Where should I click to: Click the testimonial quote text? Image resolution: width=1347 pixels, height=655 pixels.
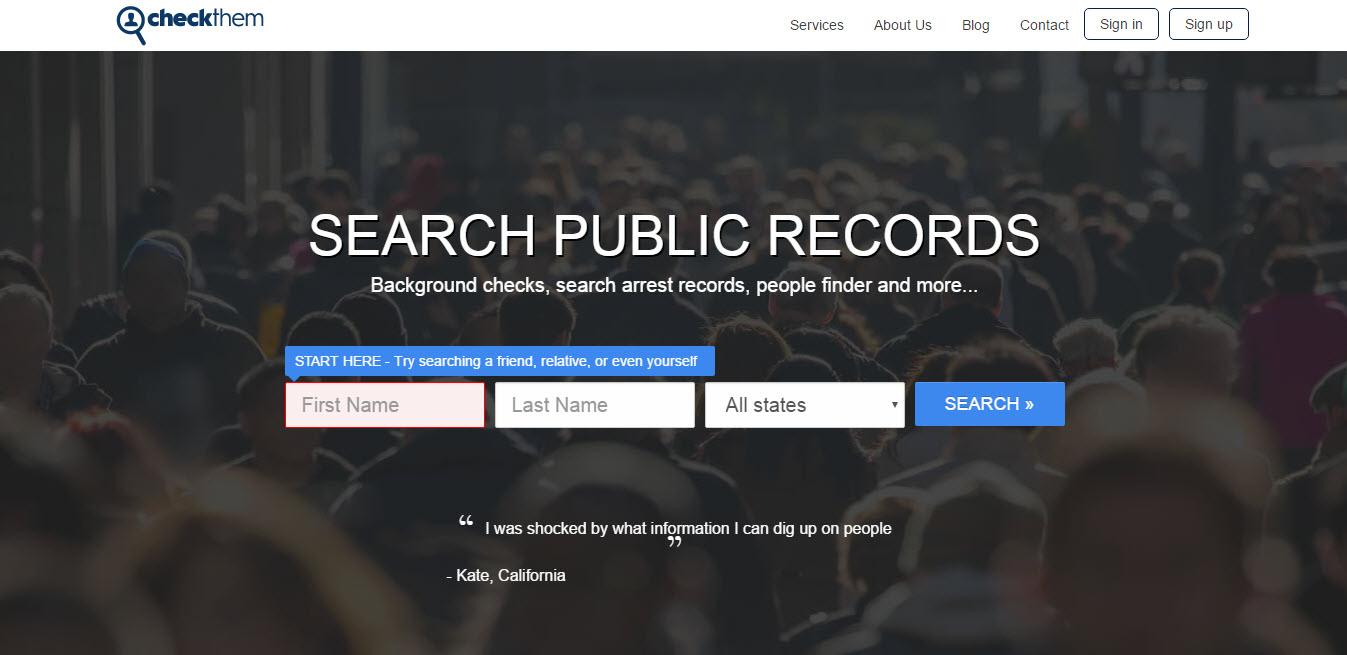(688, 528)
